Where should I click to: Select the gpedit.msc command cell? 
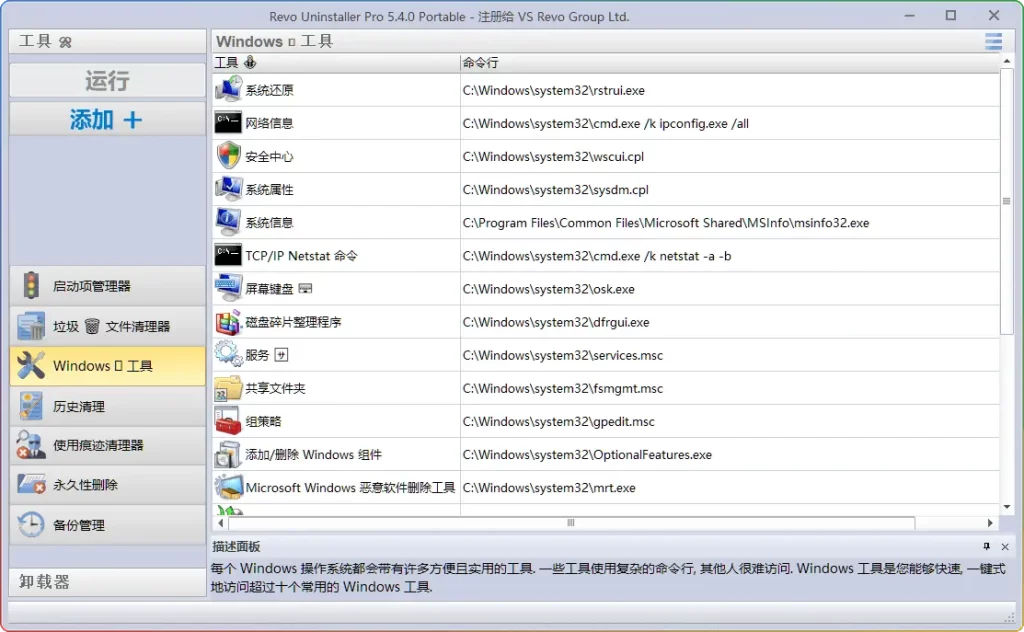tap(729, 421)
